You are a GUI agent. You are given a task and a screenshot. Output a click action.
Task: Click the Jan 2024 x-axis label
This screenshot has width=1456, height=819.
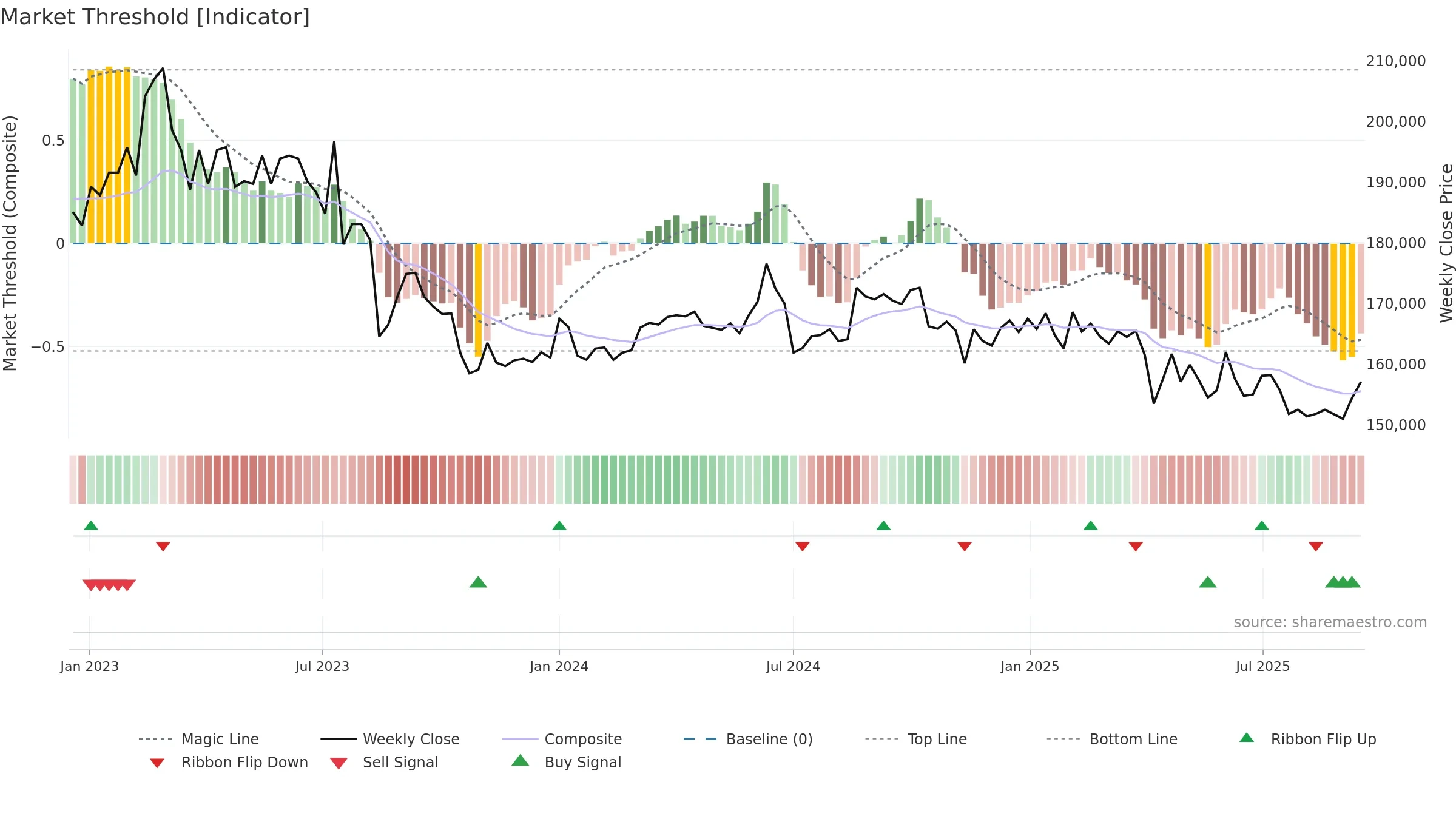pyautogui.click(x=559, y=666)
